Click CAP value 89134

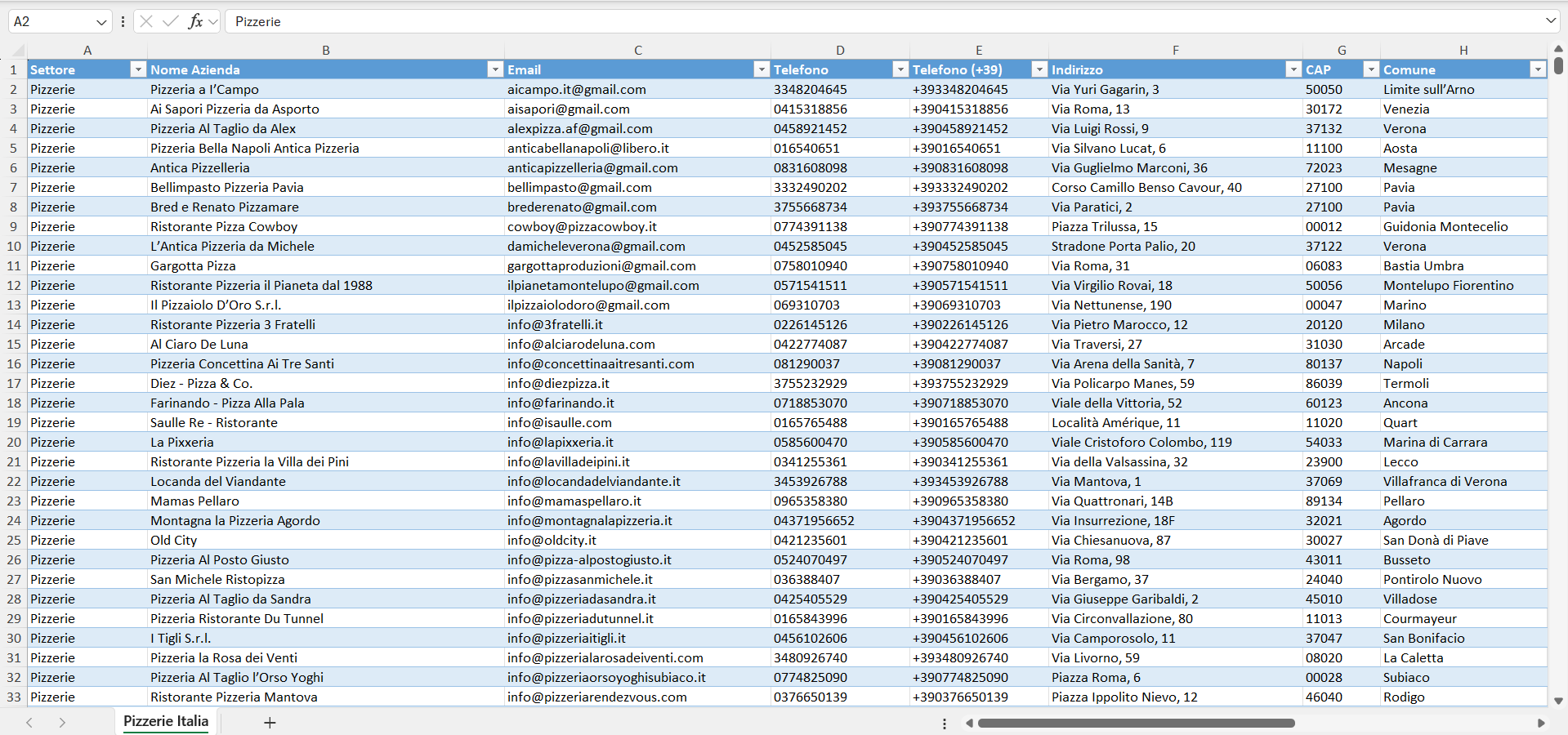1341,501
